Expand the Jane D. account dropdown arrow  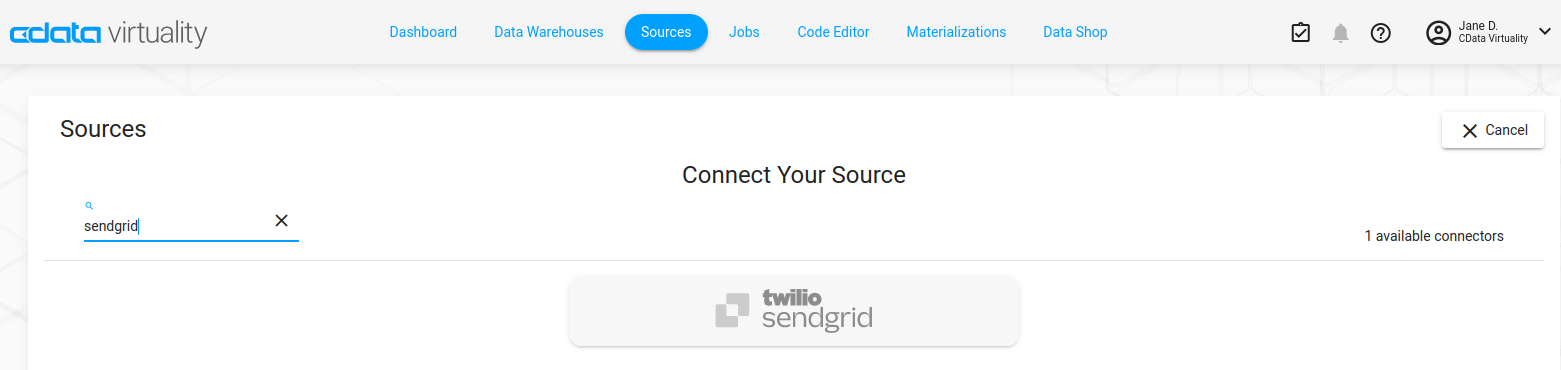coord(1544,32)
